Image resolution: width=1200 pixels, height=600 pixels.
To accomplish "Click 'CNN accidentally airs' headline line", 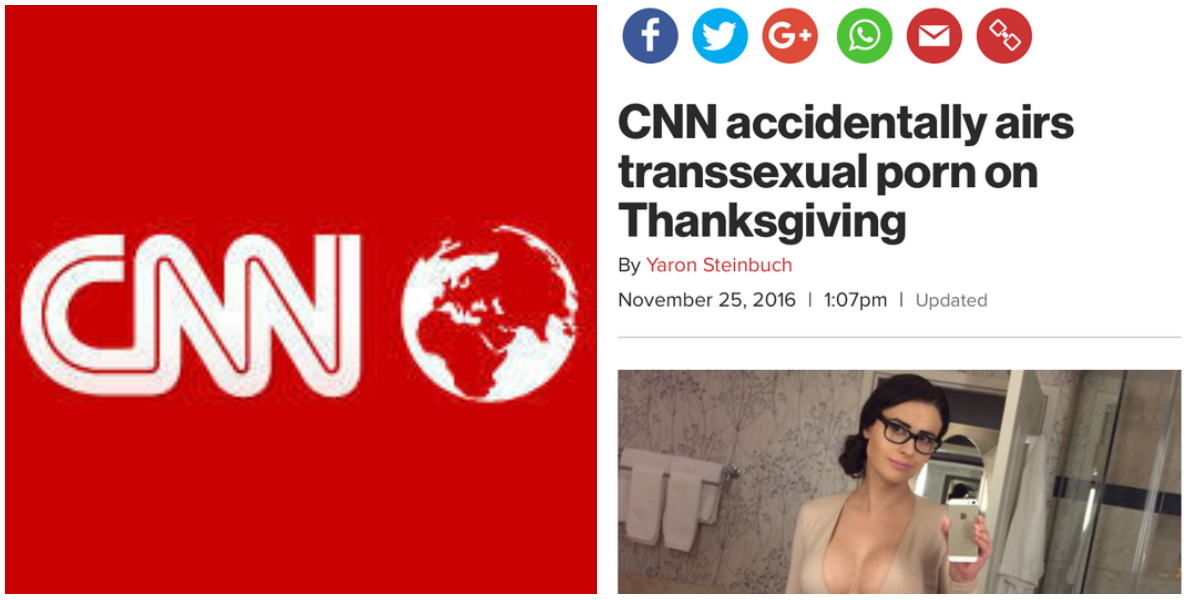I will point(846,123).
